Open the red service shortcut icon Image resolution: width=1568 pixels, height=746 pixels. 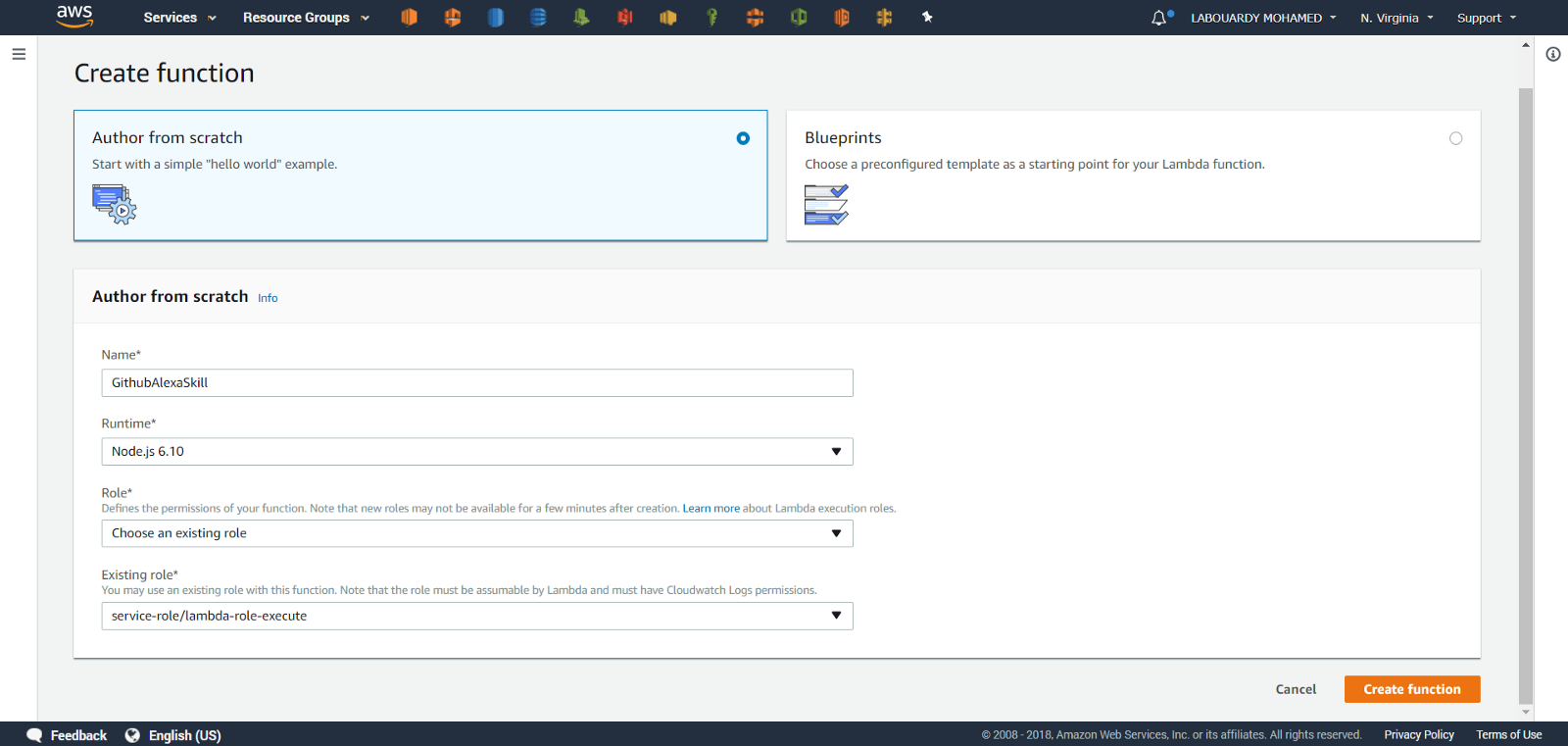(x=625, y=18)
